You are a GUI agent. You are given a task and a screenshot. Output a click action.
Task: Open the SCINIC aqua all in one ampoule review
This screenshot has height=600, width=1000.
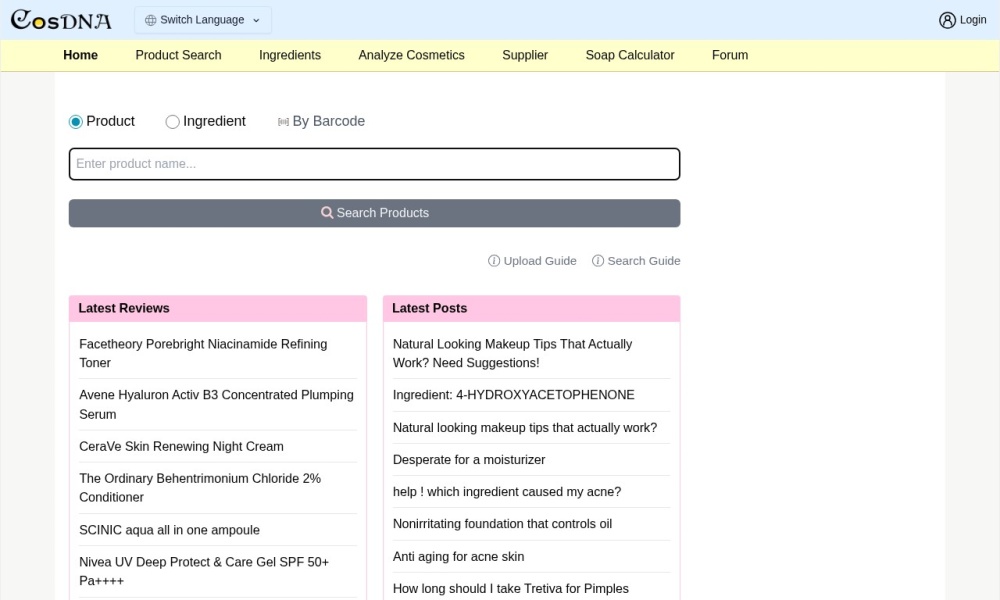[169, 530]
